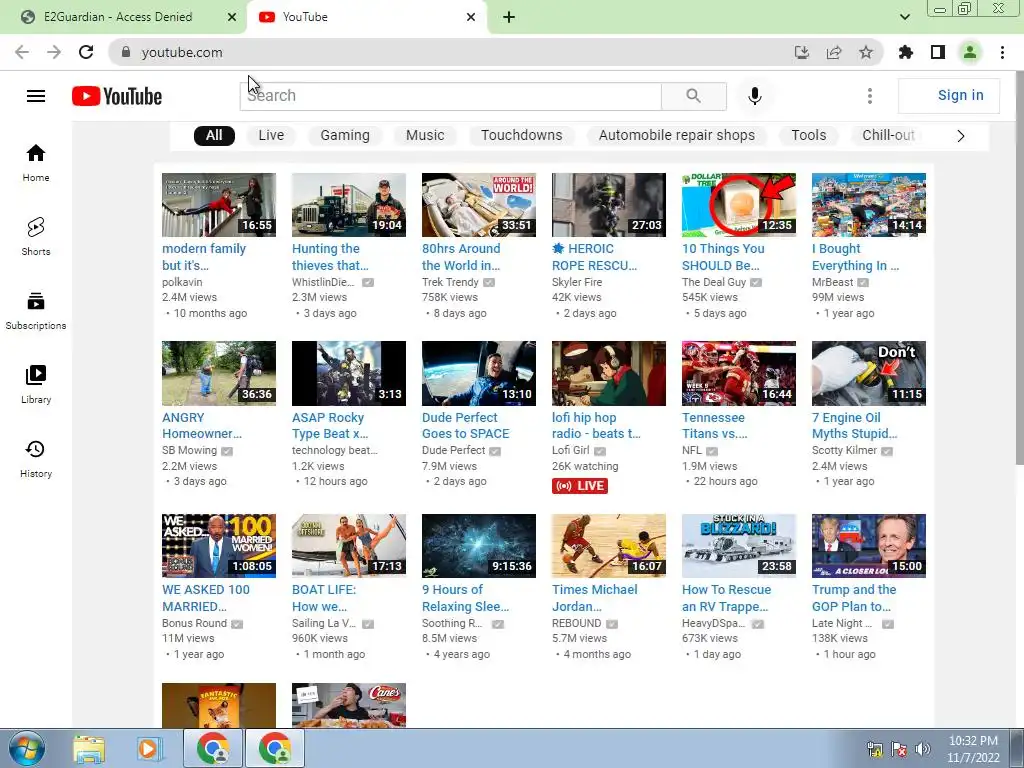Open Chrome three-dot menu
Image resolution: width=1024 pixels, height=768 pixels.
click(1002, 52)
